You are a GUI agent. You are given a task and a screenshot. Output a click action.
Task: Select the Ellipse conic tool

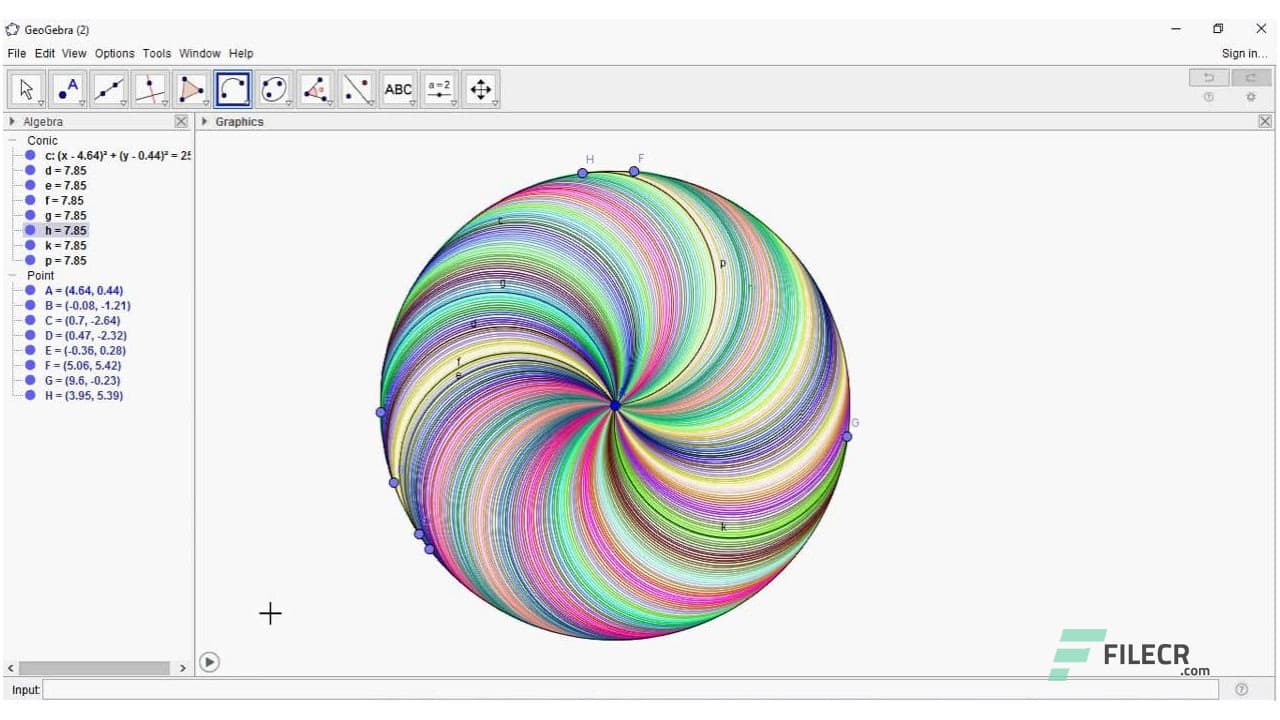273,88
